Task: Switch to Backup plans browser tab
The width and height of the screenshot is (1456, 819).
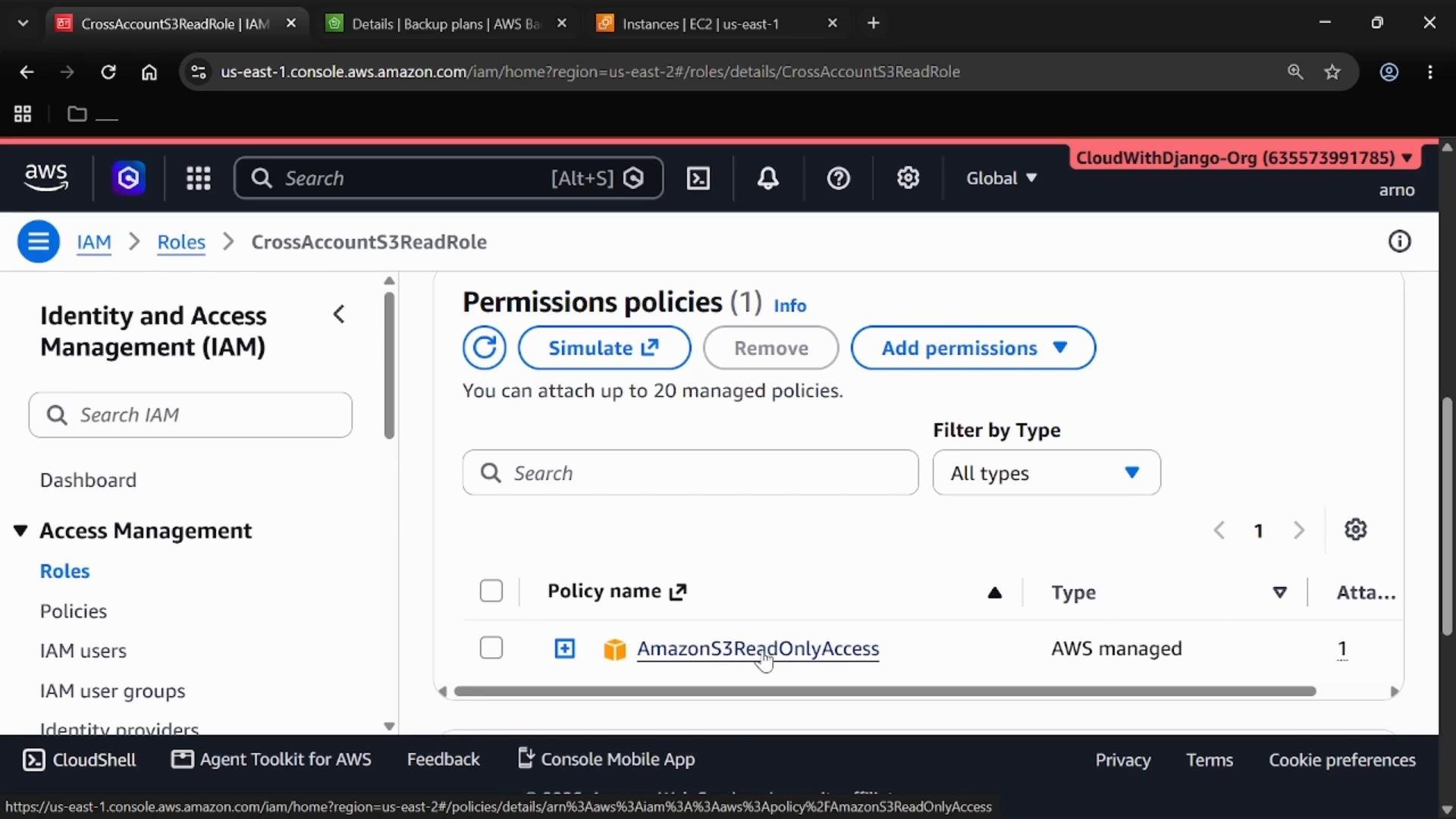Action: click(x=446, y=24)
